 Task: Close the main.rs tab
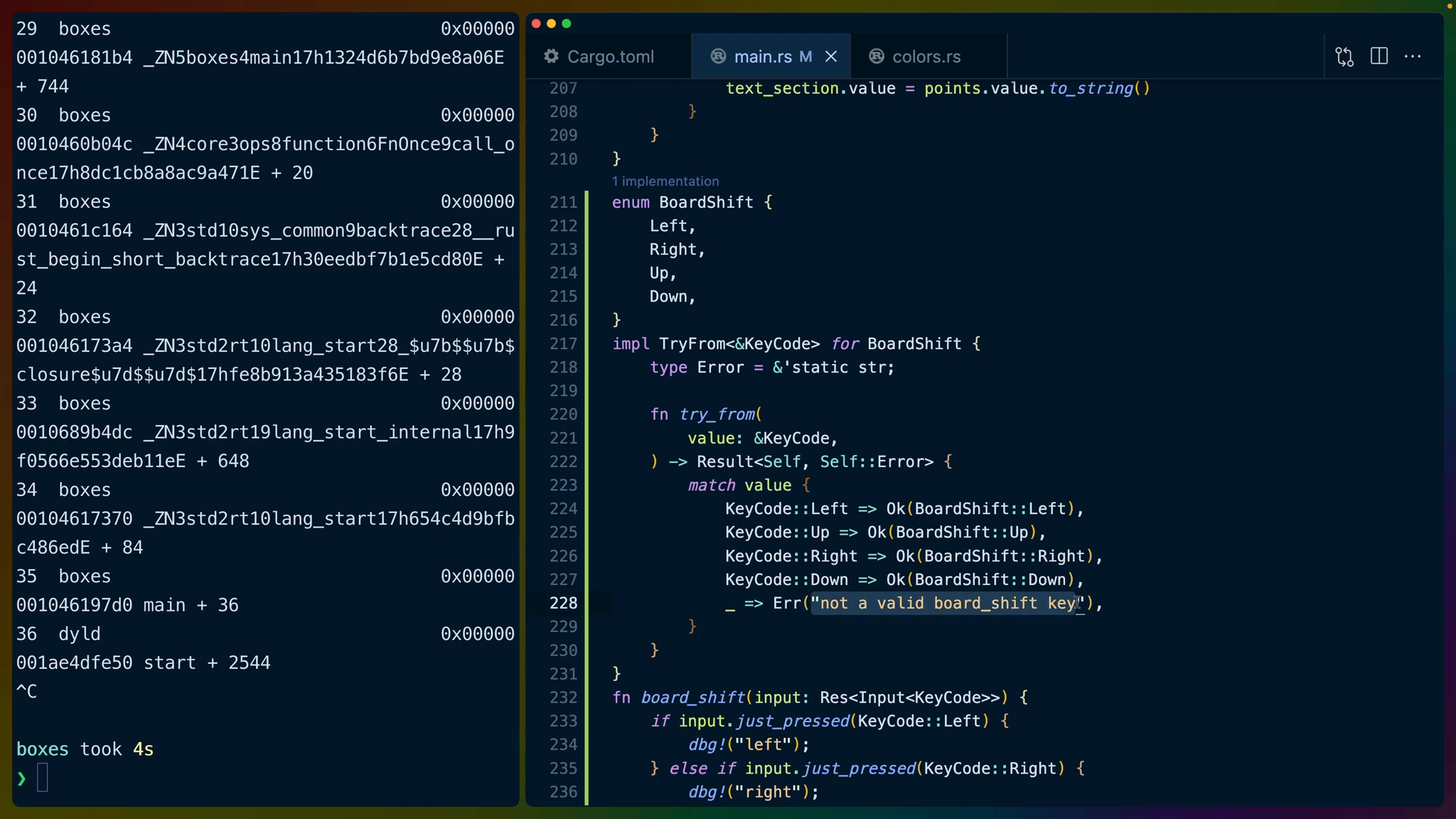831,56
